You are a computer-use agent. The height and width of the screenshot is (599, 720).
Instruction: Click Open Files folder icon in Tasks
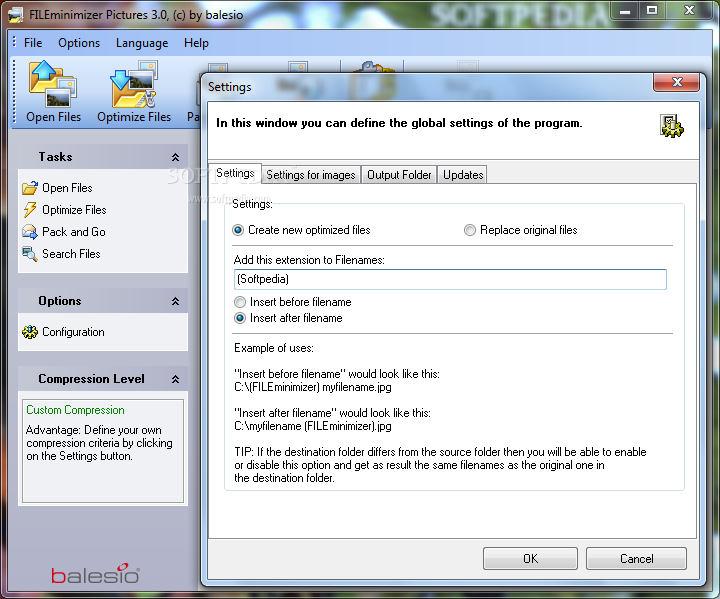click(x=30, y=188)
